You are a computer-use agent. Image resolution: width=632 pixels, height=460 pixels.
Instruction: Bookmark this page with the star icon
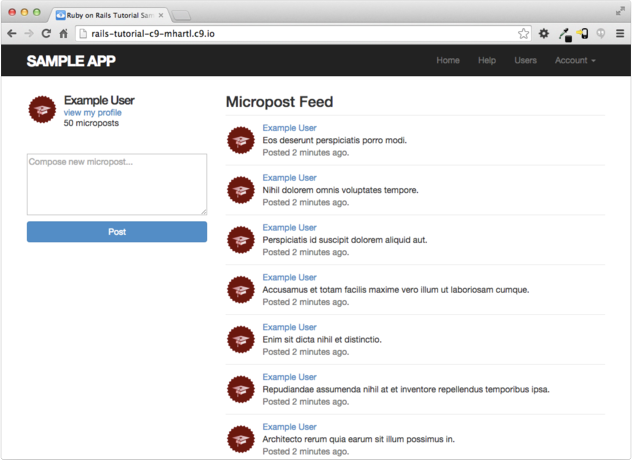click(x=523, y=33)
